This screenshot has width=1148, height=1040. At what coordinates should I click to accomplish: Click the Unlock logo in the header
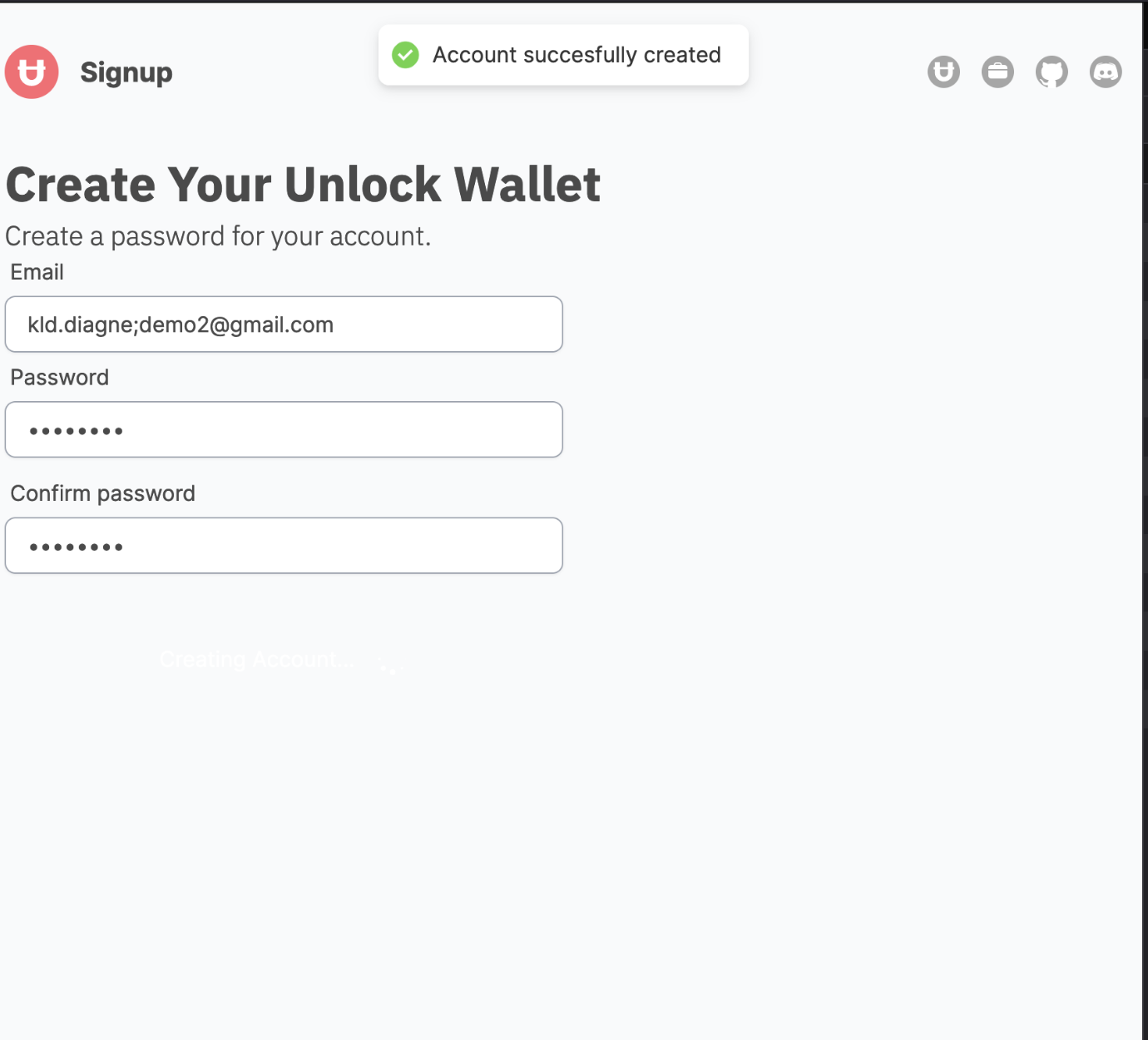coord(32,72)
